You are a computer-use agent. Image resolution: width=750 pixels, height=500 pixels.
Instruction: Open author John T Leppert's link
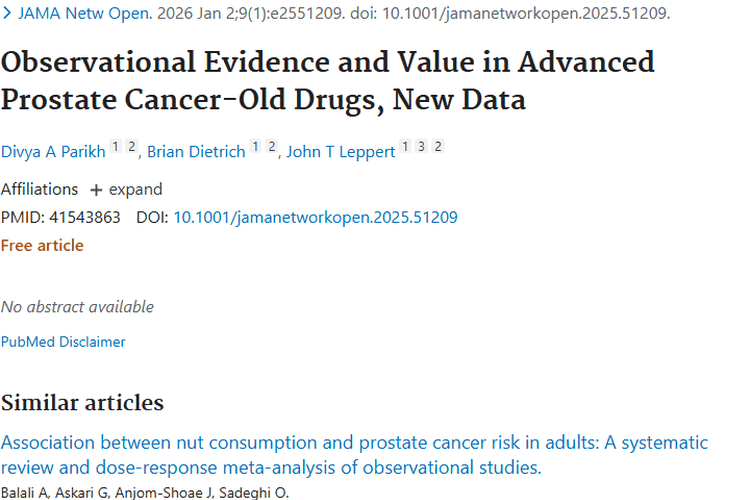[341, 152]
